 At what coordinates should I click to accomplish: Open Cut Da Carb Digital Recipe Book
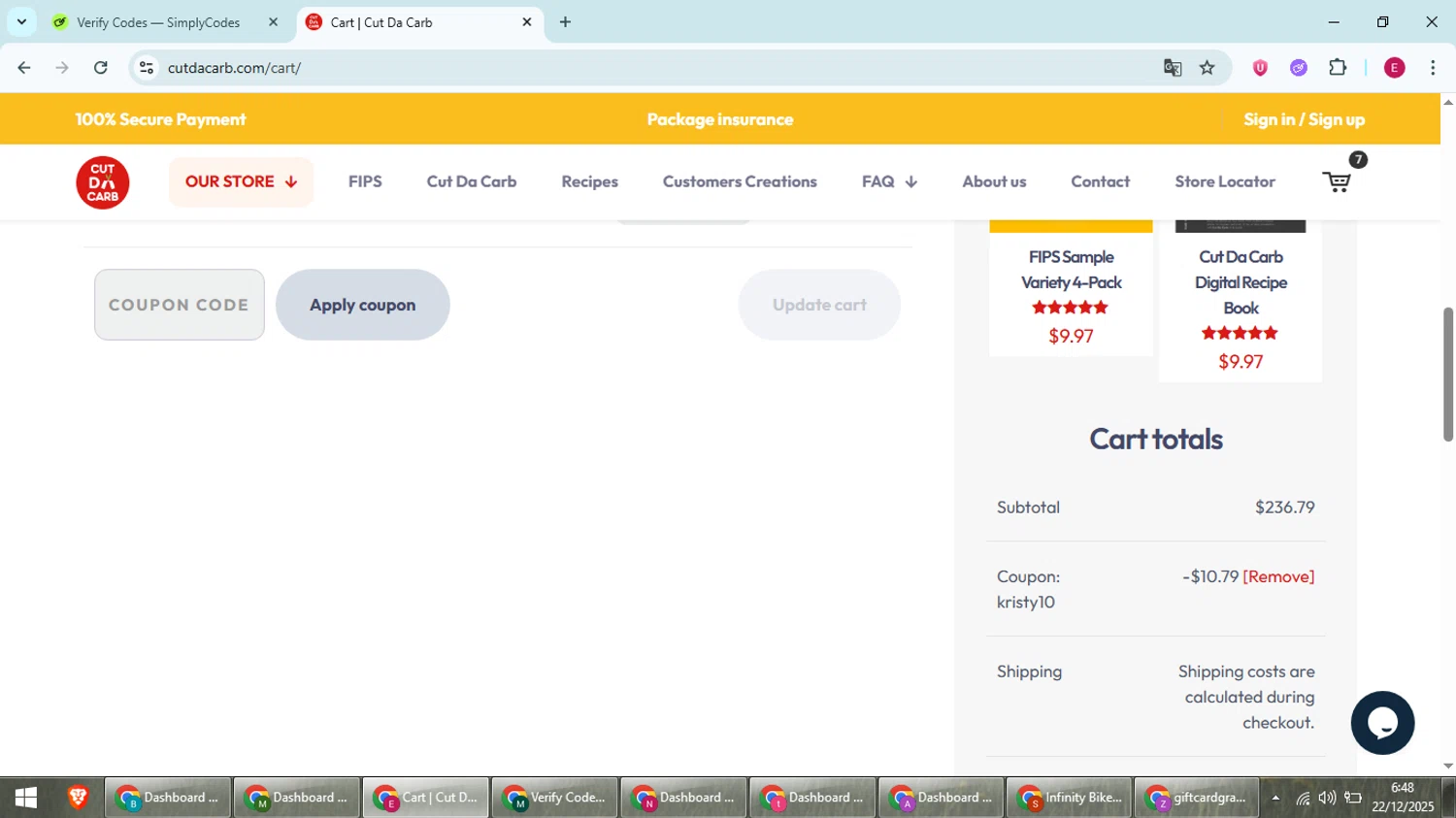tap(1241, 282)
